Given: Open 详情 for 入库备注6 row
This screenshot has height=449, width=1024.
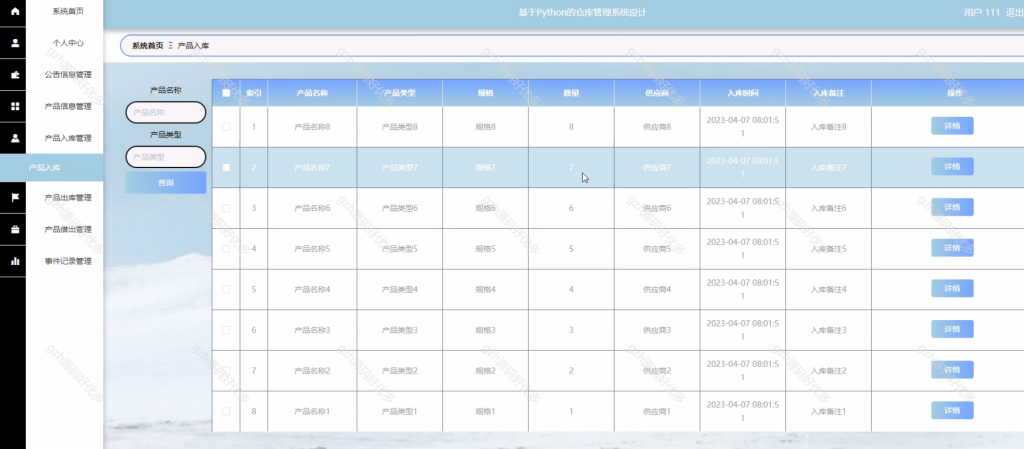Looking at the screenshot, I should pyautogui.click(x=952, y=207).
